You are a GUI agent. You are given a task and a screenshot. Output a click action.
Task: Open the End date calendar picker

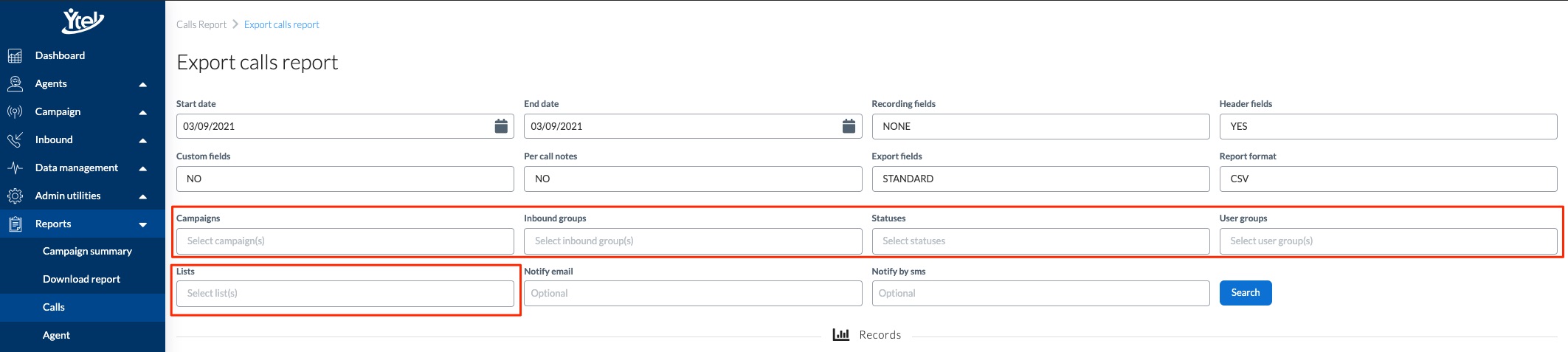(x=849, y=126)
